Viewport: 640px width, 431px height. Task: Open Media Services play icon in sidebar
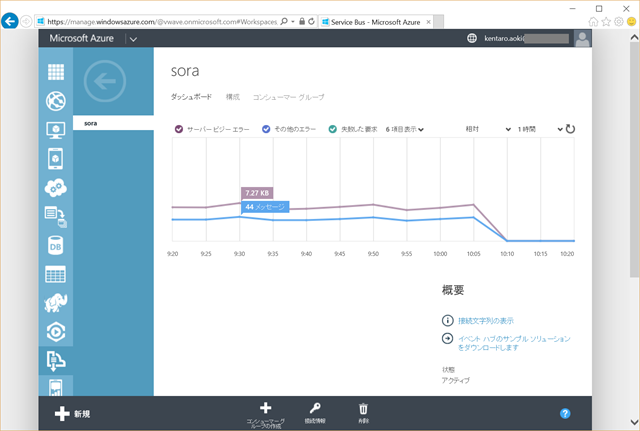(56, 332)
